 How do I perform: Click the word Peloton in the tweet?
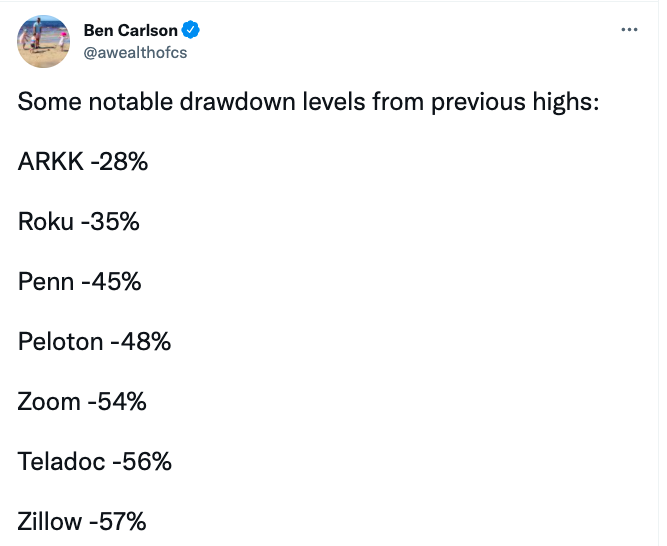click(x=60, y=342)
